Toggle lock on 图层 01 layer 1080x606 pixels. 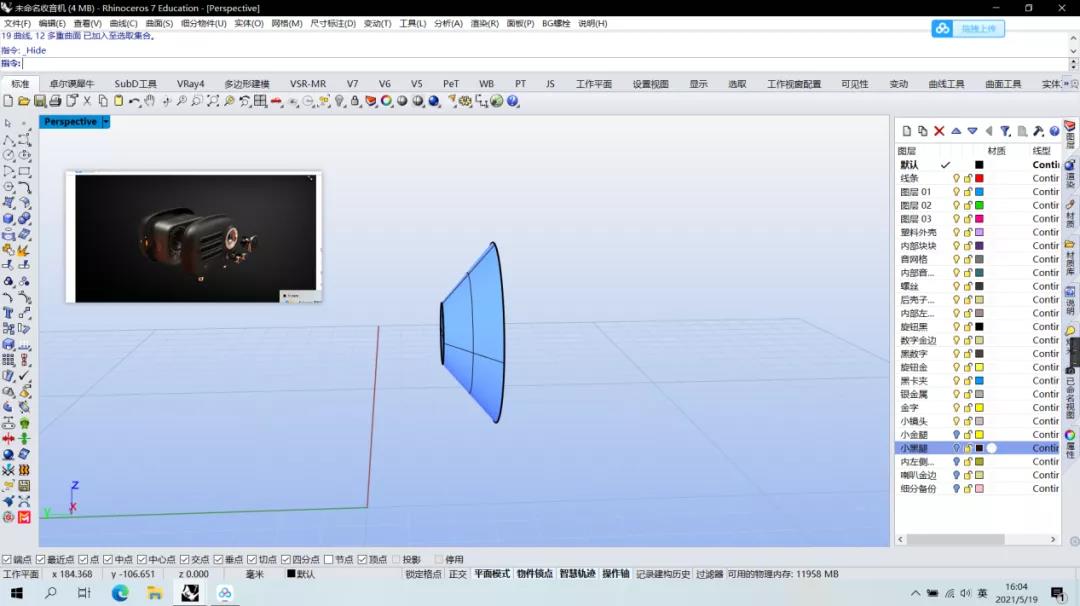968,192
